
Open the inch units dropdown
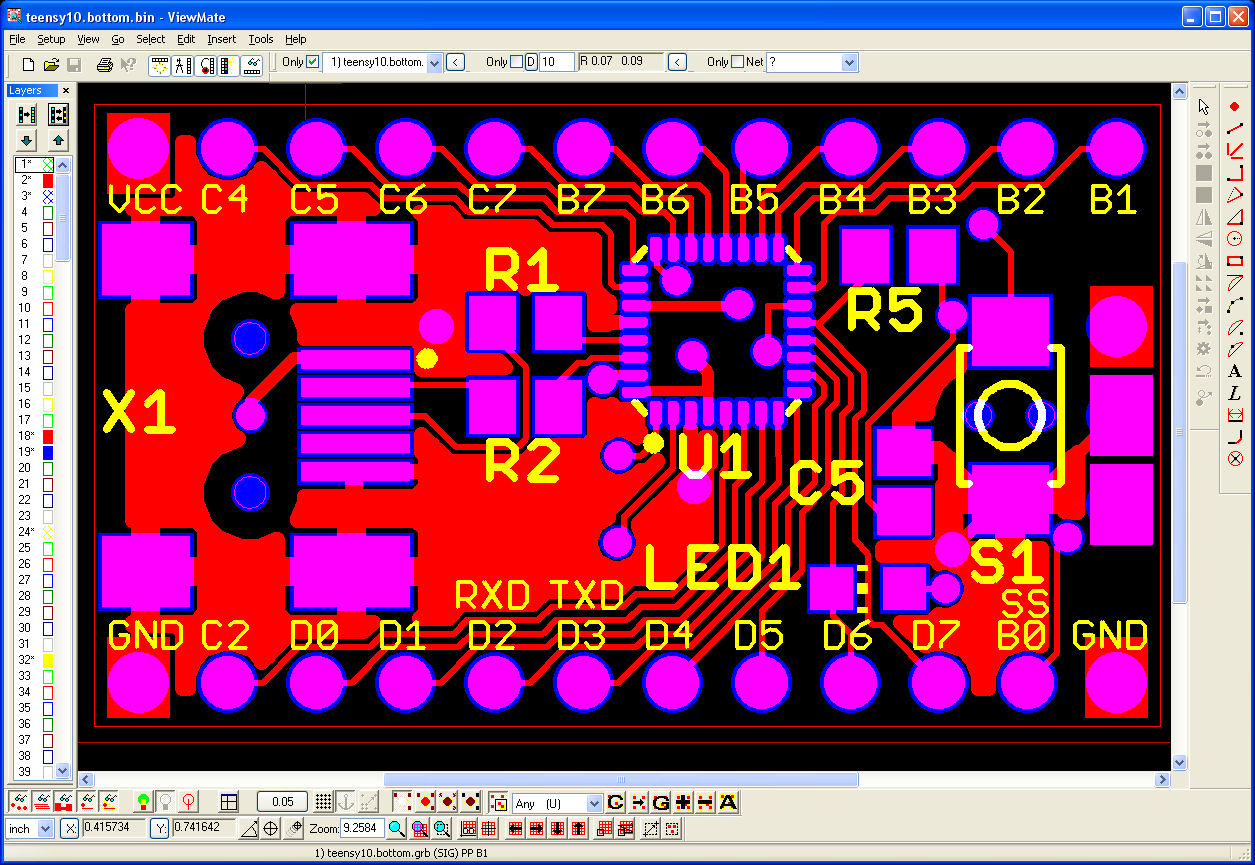[45, 829]
